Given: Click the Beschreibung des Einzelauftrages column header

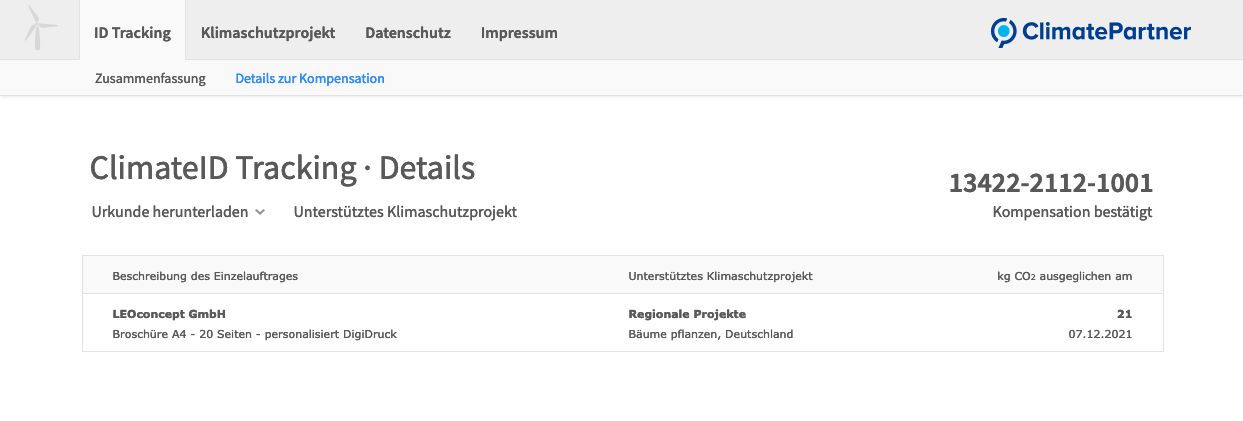Looking at the screenshot, I should pos(205,275).
